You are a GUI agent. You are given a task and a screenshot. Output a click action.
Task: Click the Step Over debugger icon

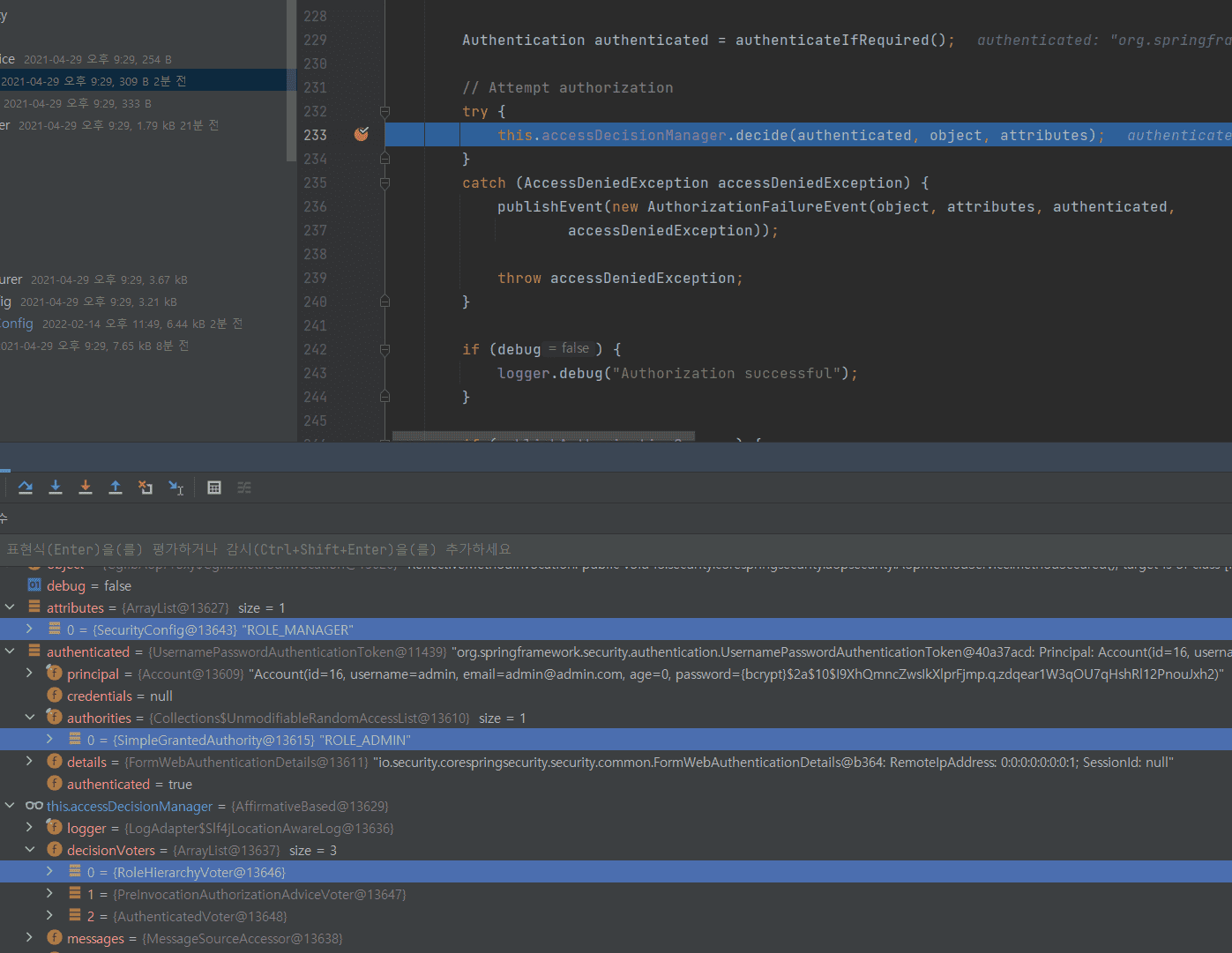pos(26,488)
